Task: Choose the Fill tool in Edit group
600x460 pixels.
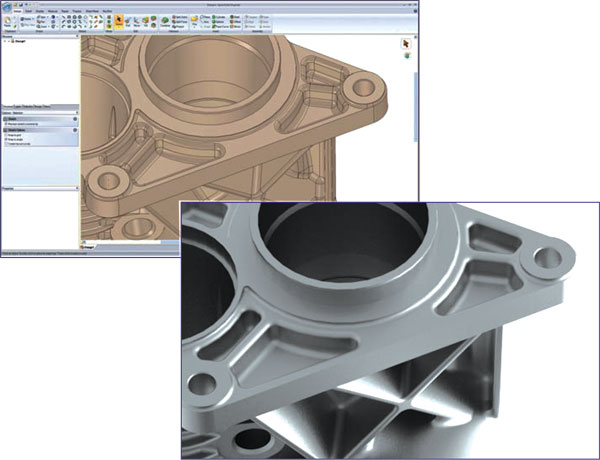Action: click(x=145, y=21)
